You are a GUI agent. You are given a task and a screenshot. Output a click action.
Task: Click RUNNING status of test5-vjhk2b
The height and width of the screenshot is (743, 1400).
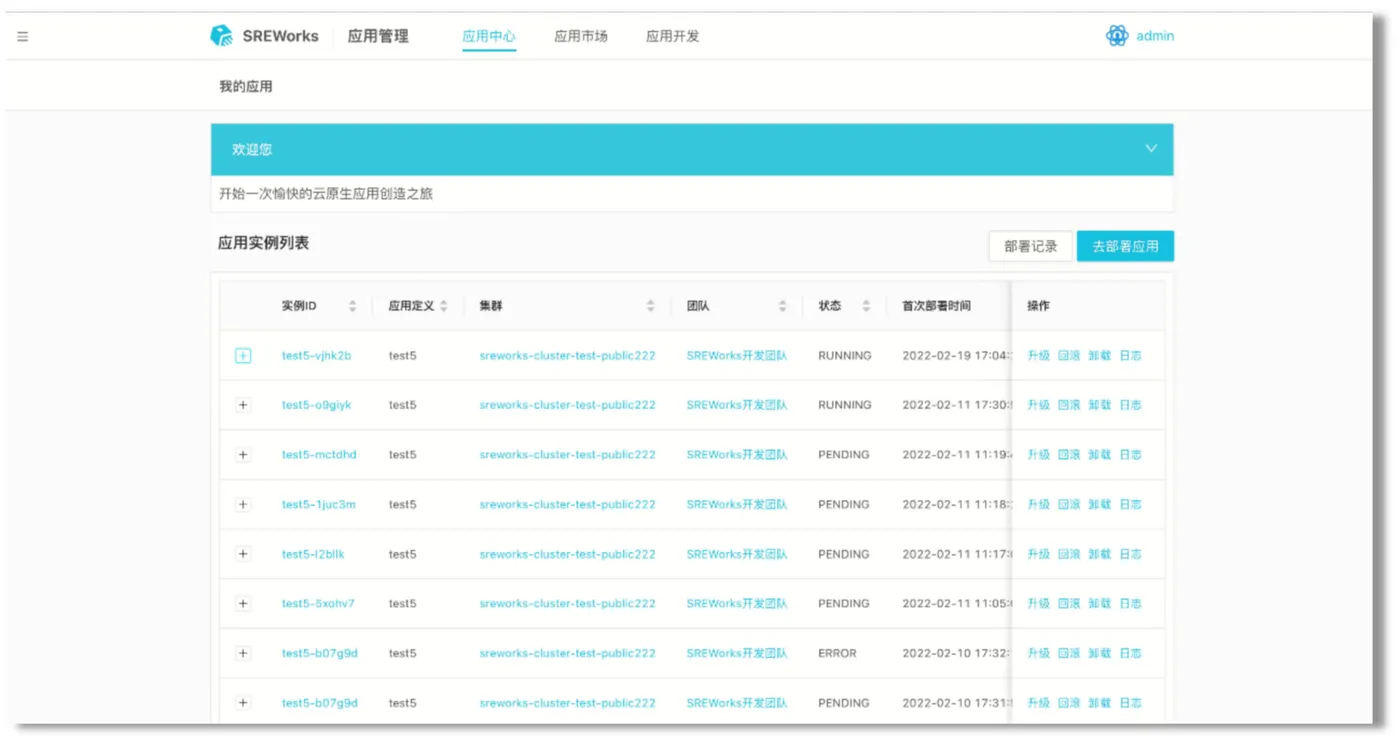coord(845,356)
